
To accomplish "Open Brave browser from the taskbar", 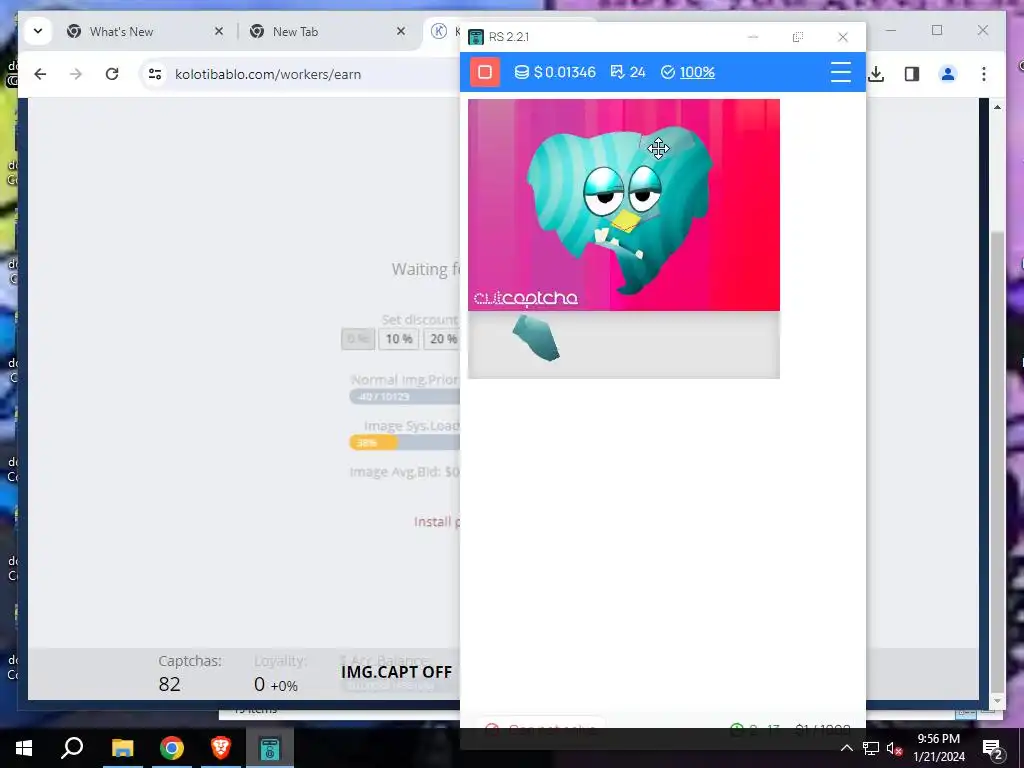I will pyautogui.click(x=221, y=748).
